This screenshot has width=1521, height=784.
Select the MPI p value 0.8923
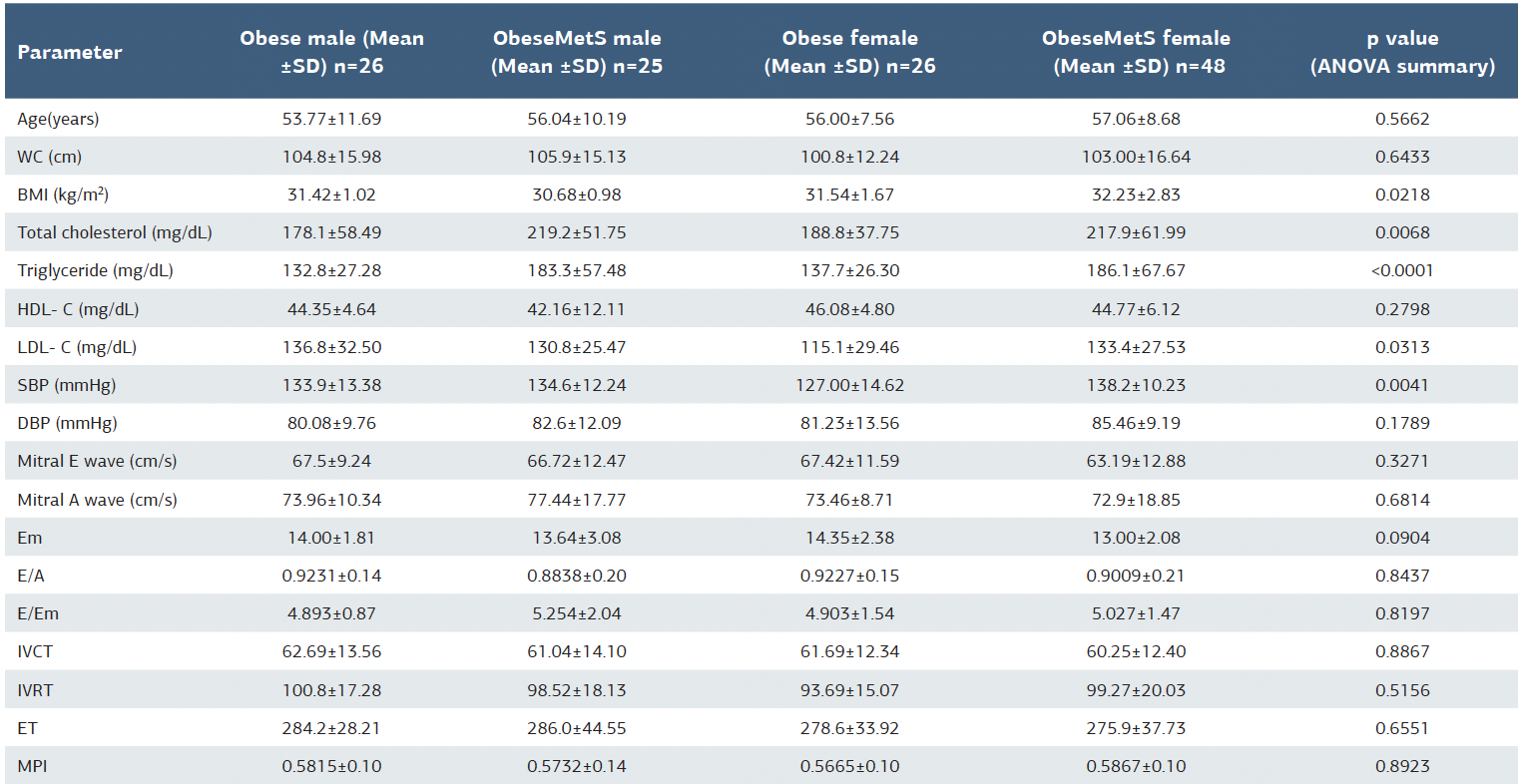click(x=1402, y=766)
